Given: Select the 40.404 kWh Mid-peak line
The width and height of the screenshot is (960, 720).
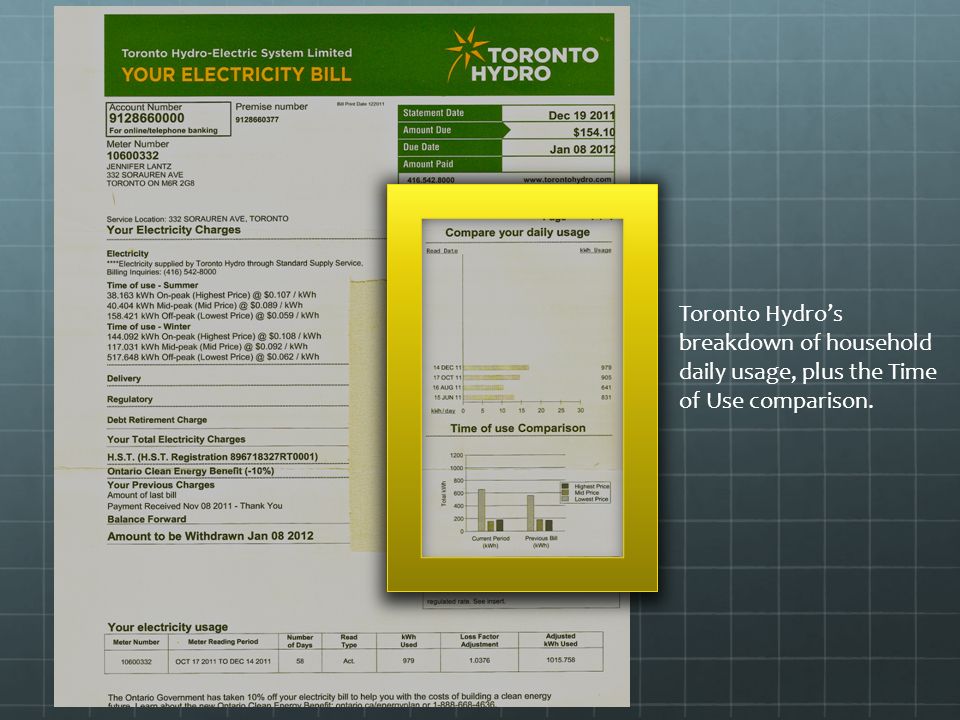Looking at the screenshot, I should [204, 306].
